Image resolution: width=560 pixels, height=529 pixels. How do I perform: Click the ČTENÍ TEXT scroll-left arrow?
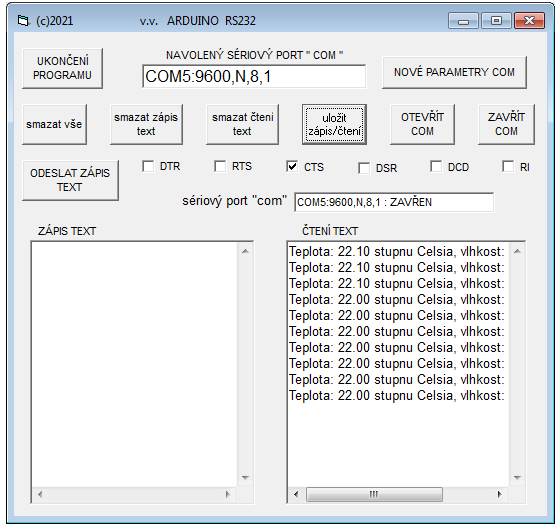point(296,494)
